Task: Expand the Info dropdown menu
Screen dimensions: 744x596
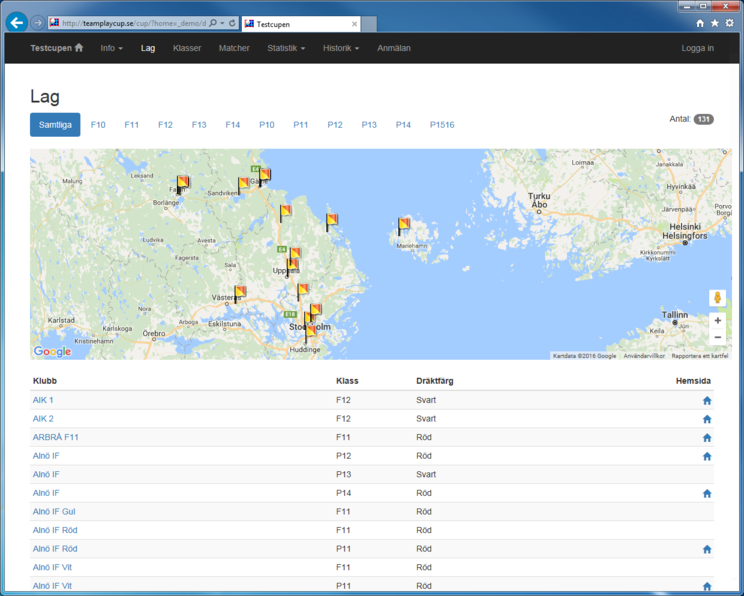Action: [111, 48]
